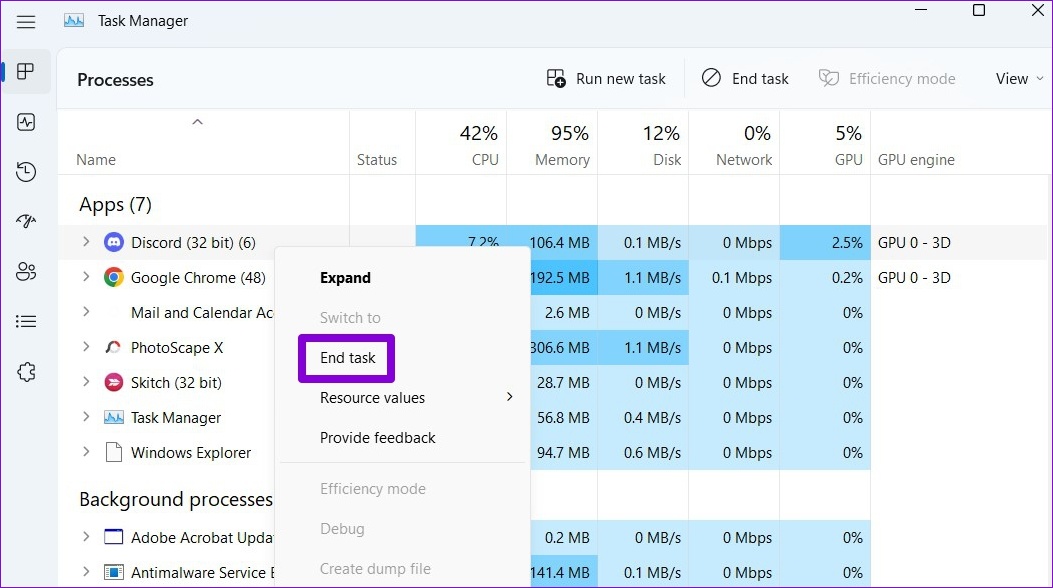This screenshot has height=588, width=1053.
Task: Open Task Manager Settings via gear icon
Action: point(26,371)
